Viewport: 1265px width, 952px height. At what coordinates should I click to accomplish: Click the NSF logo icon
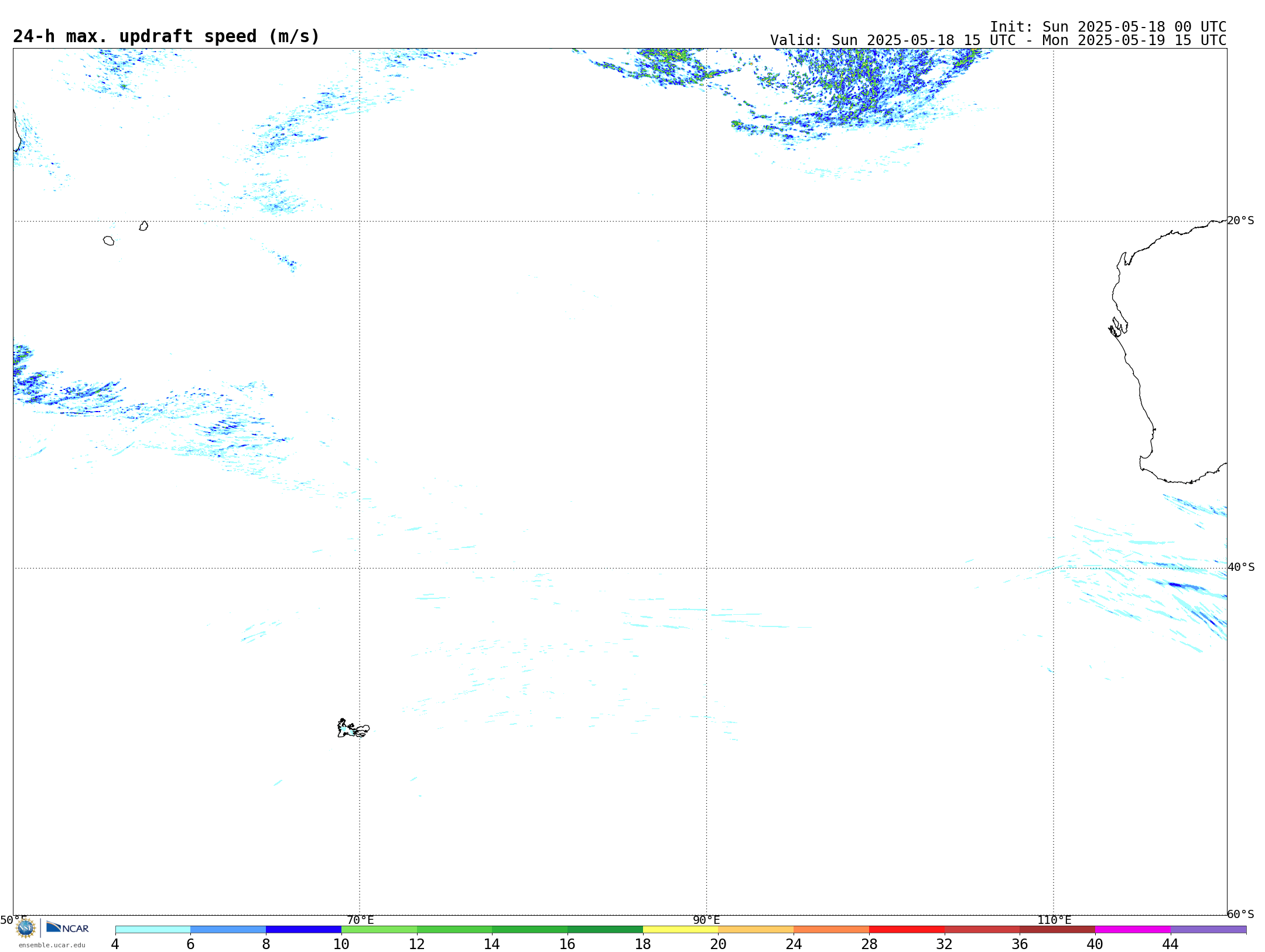point(26,928)
